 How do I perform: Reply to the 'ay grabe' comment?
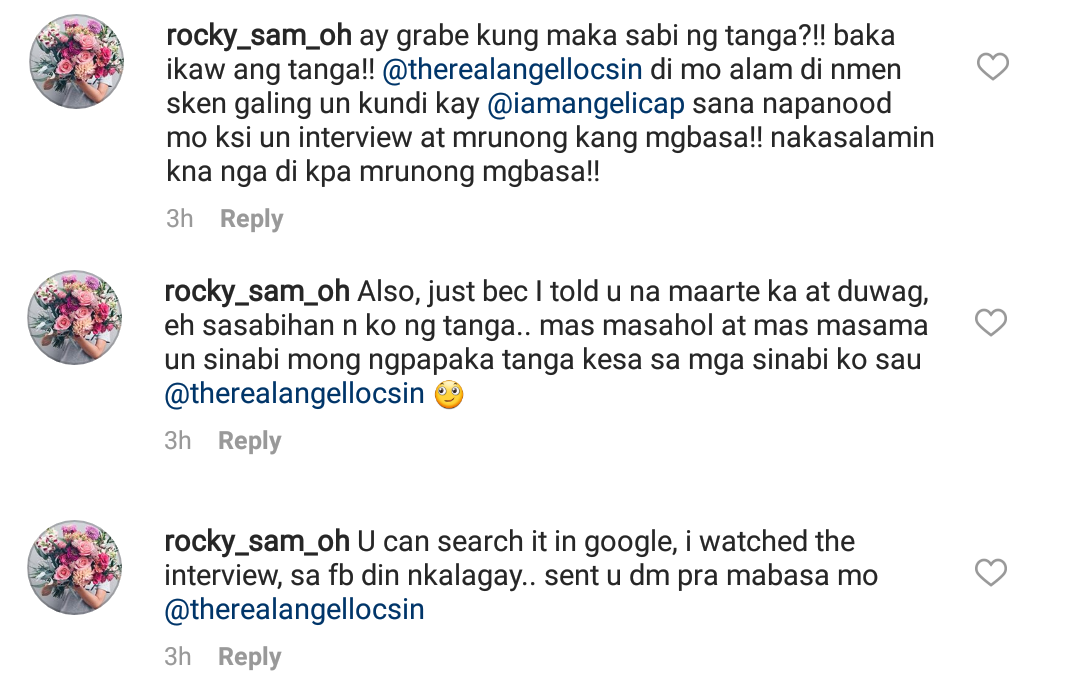tap(251, 219)
